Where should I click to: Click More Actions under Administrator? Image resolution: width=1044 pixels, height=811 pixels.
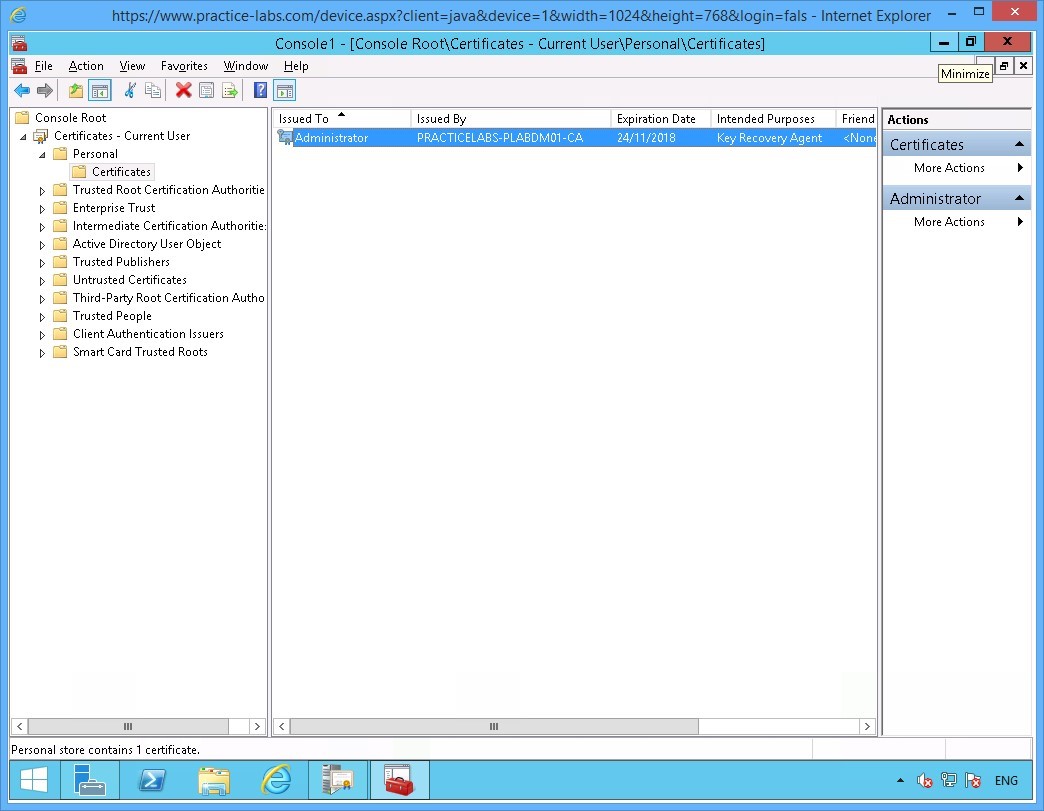click(948, 221)
